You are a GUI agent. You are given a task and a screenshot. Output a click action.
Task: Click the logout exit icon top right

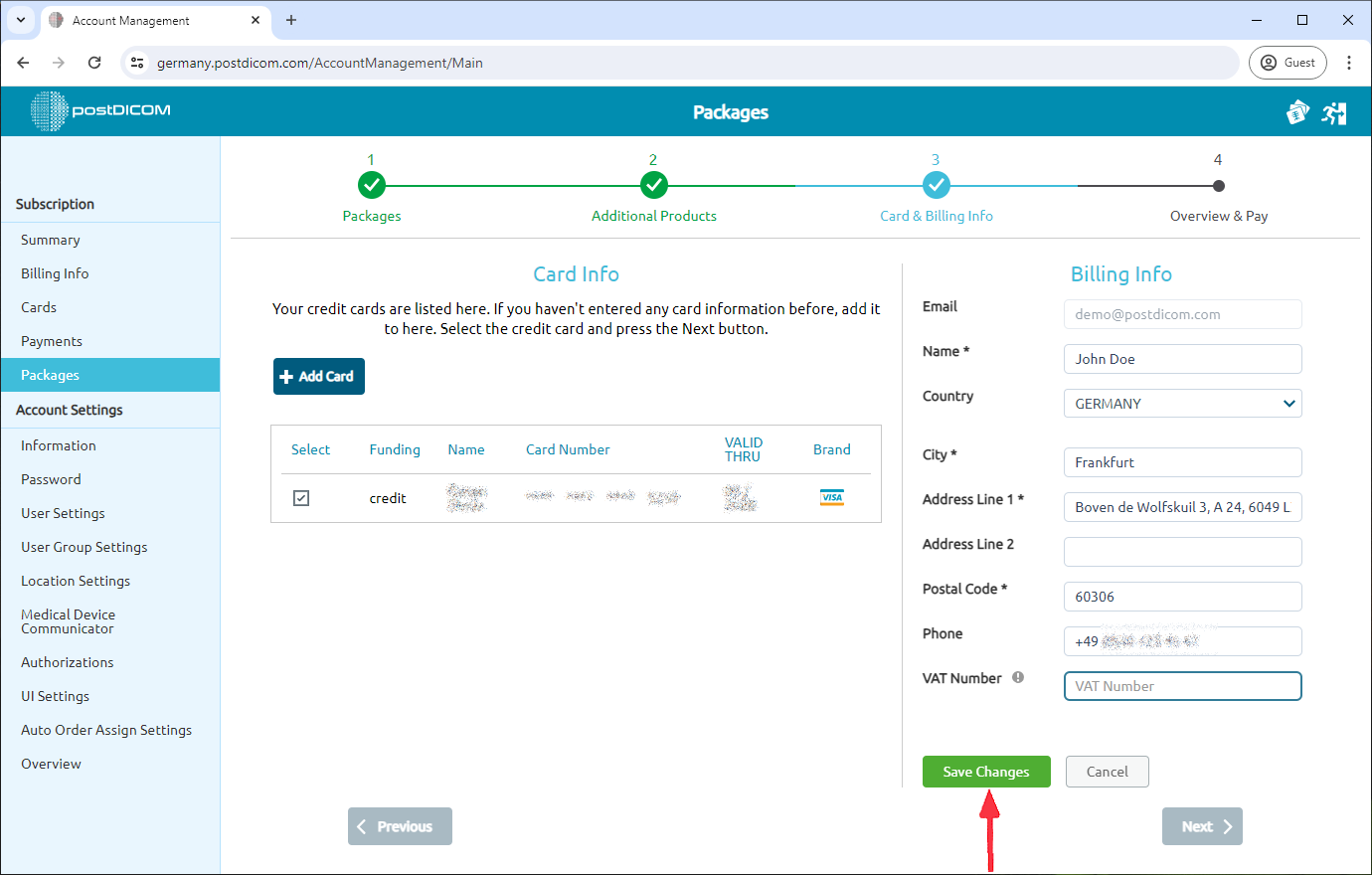click(x=1334, y=112)
